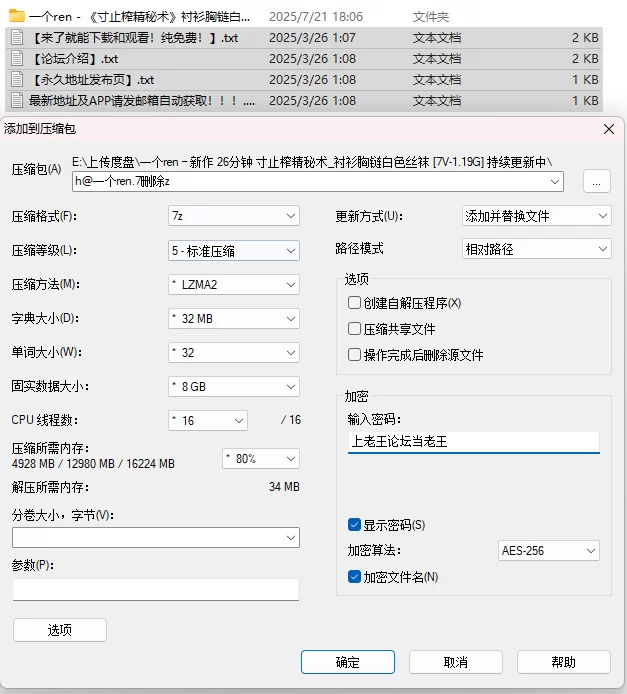627x694 pixels.
Task: Click the 4928 MB / 12980 MB / 16224 MB text
Action: [x=93, y=464]
